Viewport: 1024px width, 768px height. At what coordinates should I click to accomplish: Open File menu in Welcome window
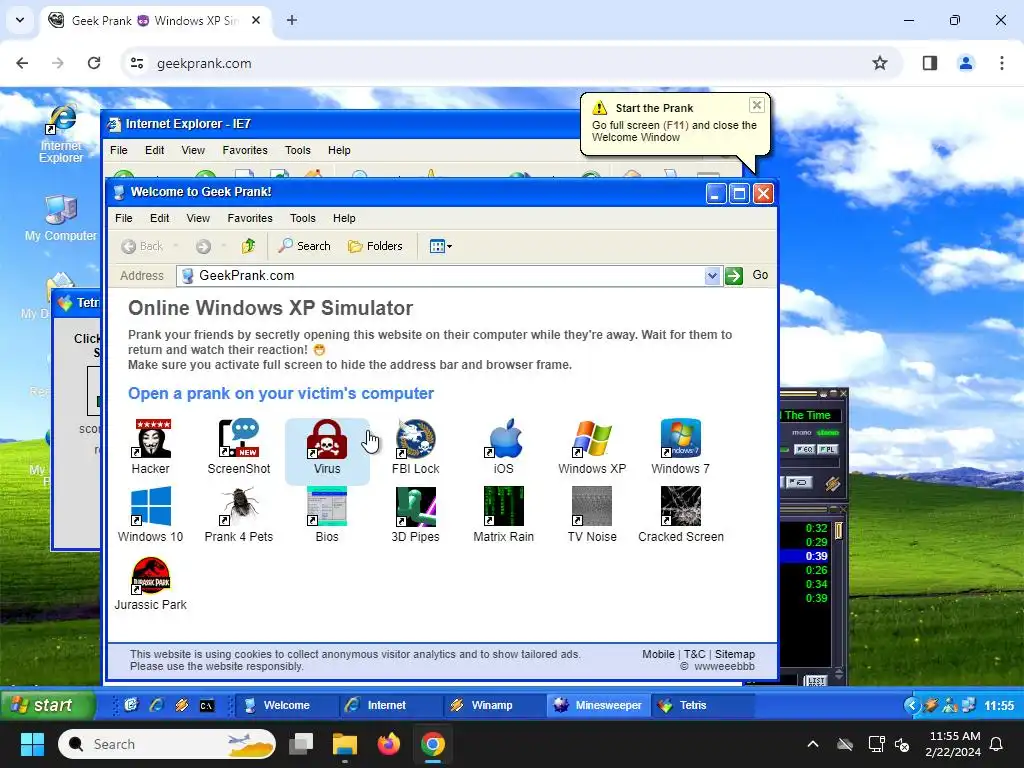click(123, 218)
